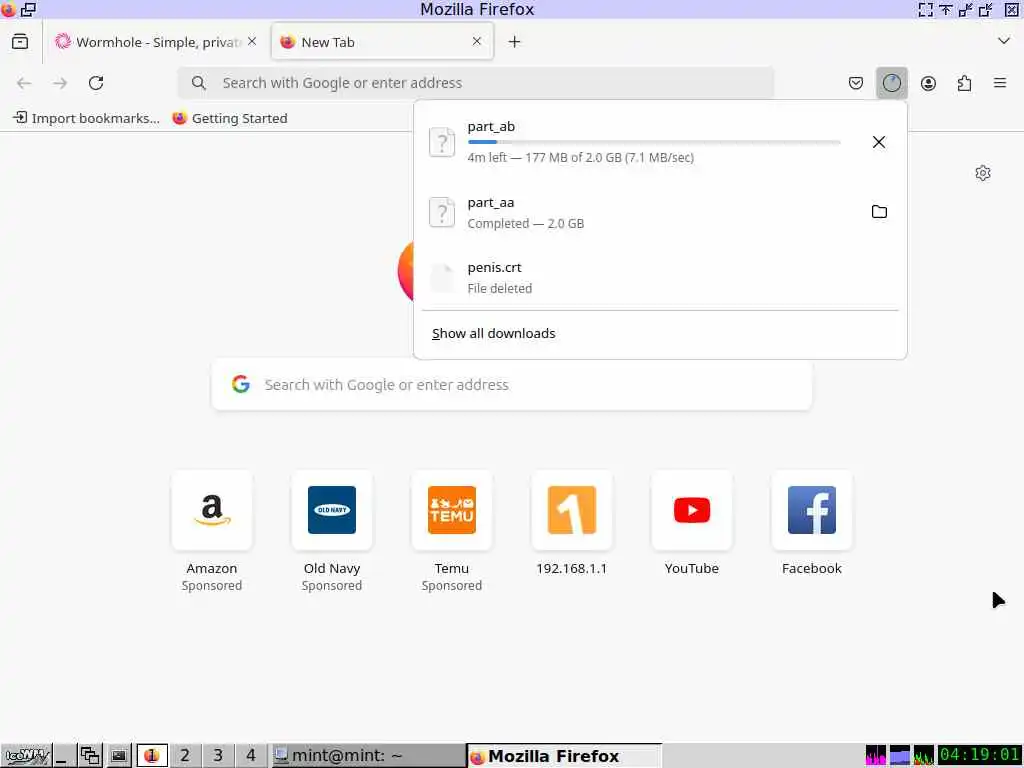Show part_aa in folder
1024x768 pixels.
(x=879, y=212)
